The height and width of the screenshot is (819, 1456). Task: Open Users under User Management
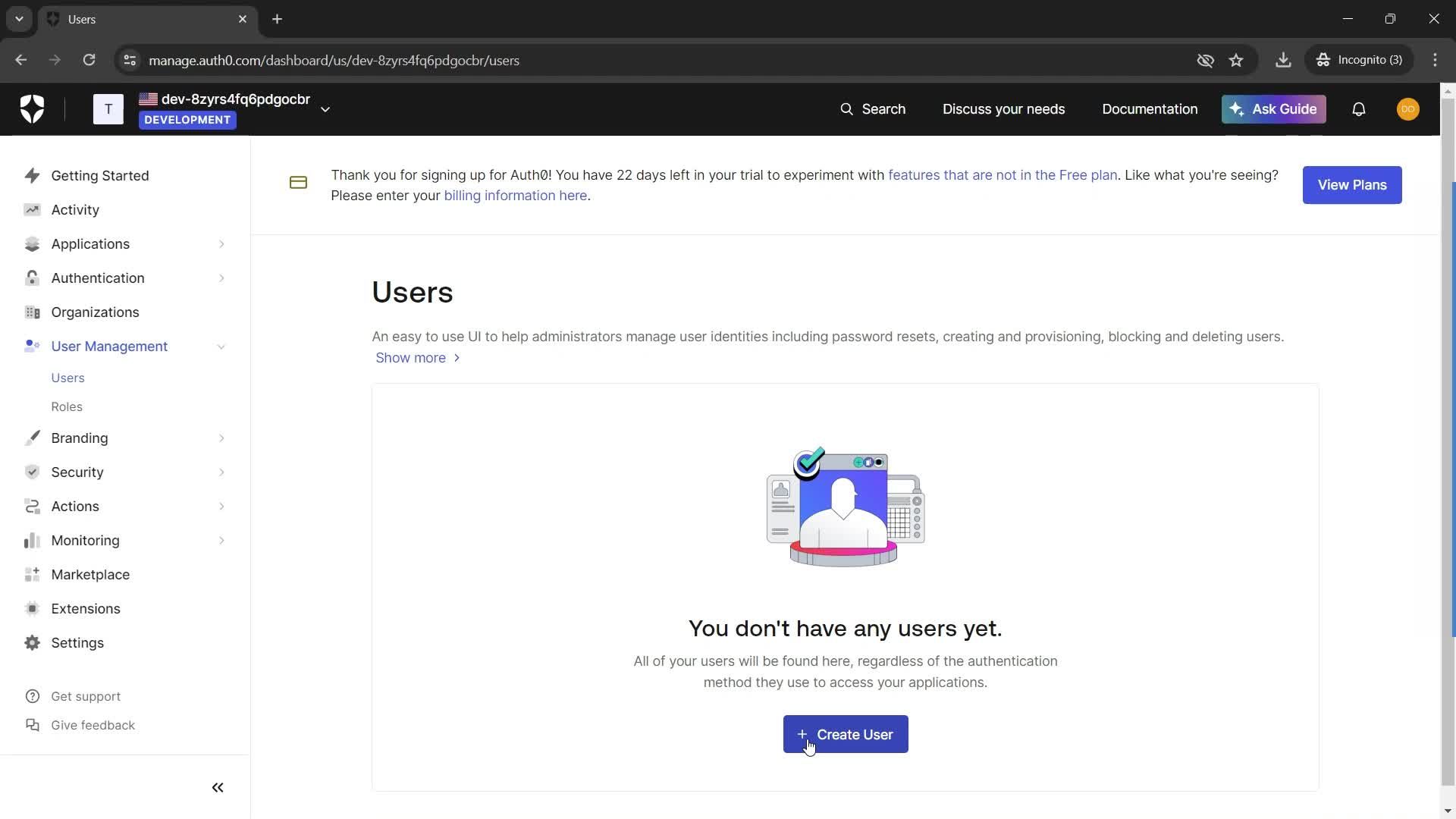[x=67, y=378]
